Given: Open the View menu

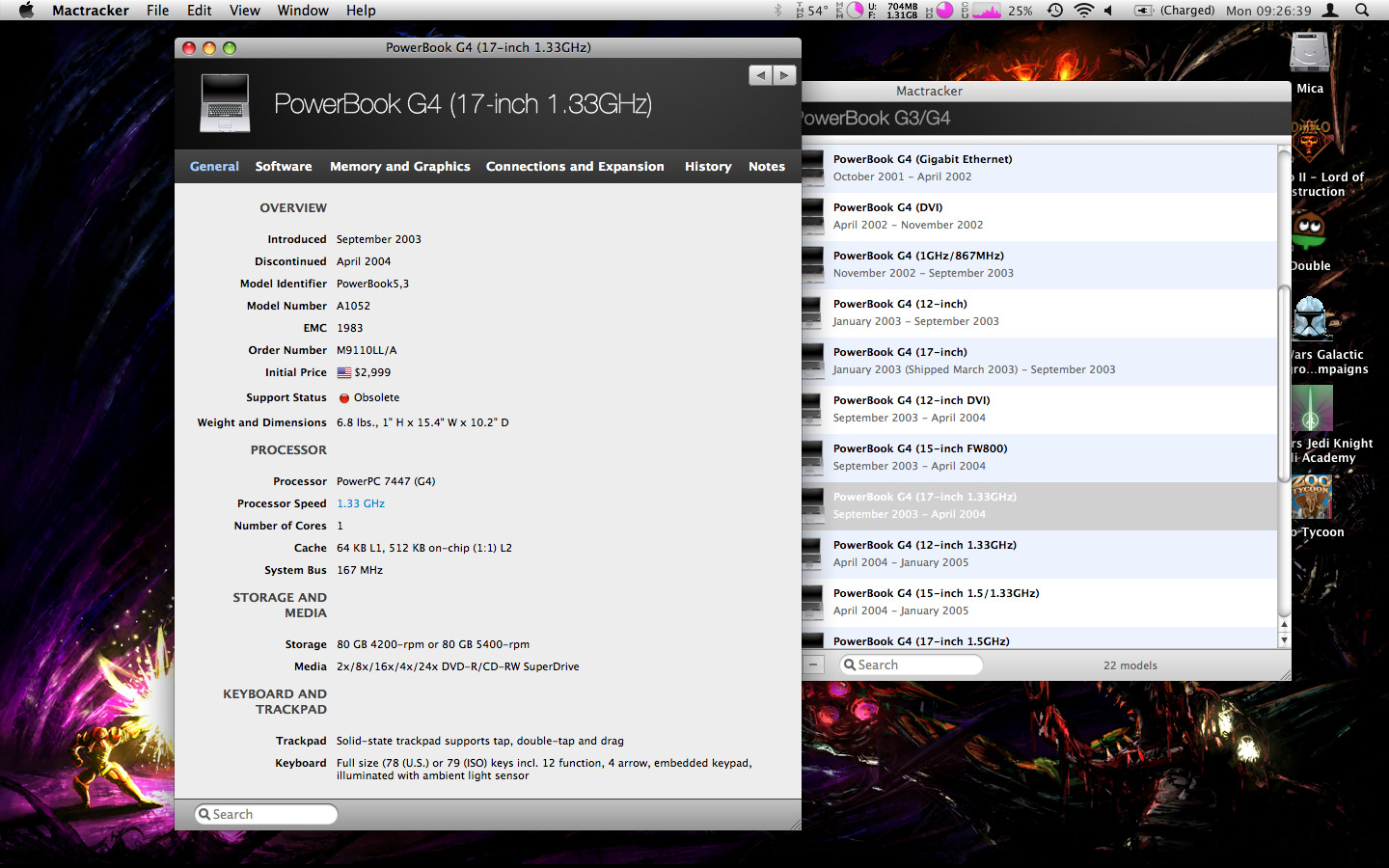Looking at the screenshot, I should [x=245, y=11].
